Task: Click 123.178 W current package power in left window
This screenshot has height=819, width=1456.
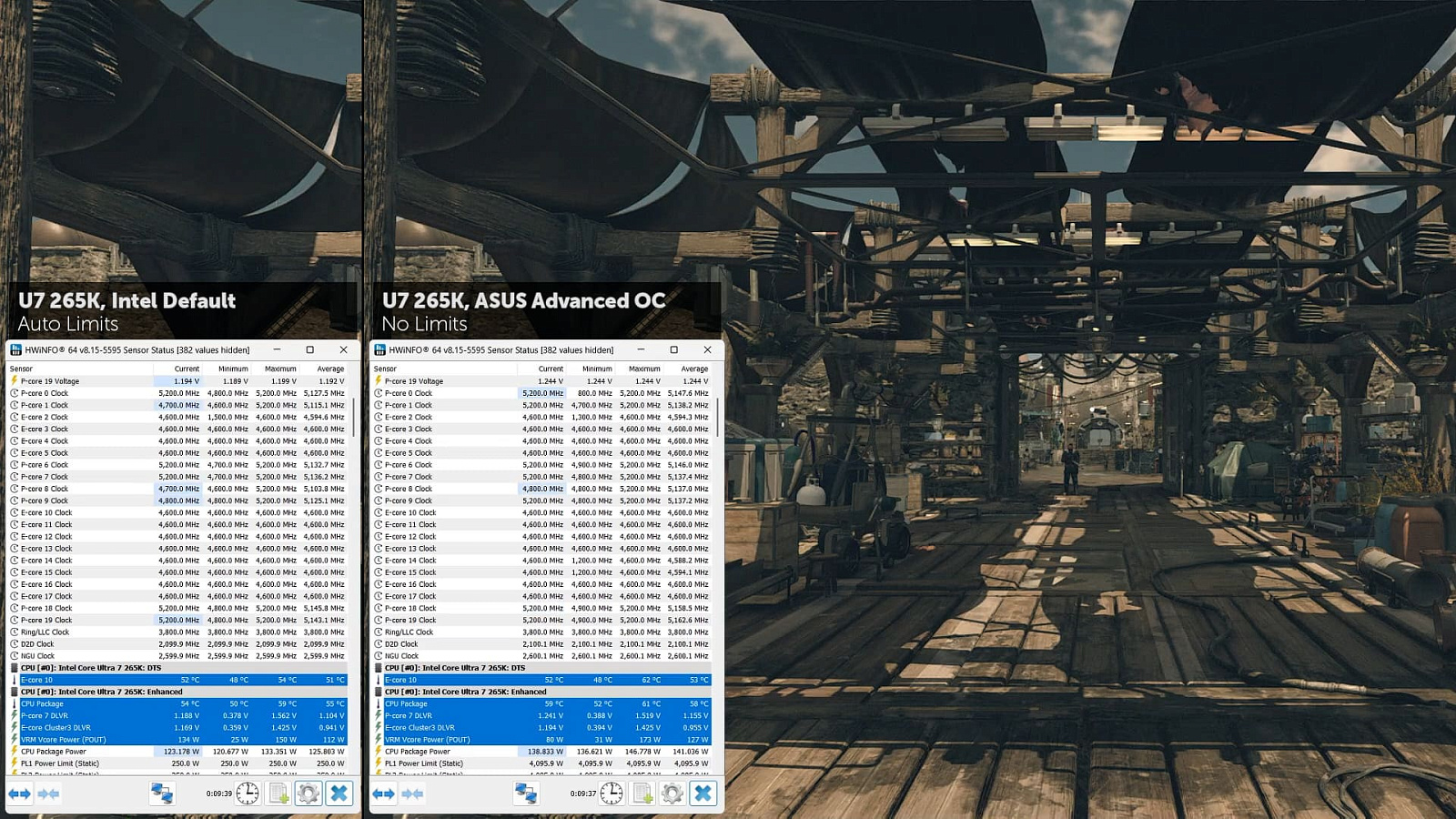Action: pyautogui.click(x=178, y=752)
